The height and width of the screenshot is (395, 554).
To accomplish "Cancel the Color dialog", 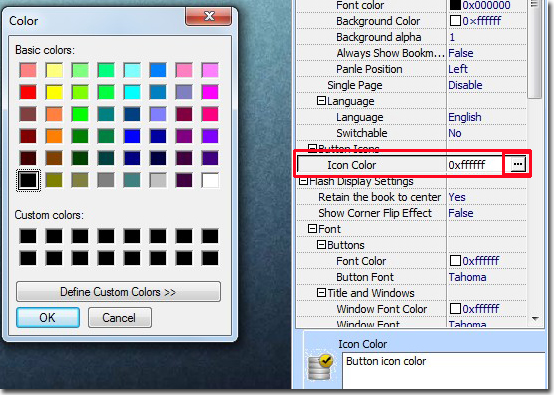I will (x=120, y=317).
